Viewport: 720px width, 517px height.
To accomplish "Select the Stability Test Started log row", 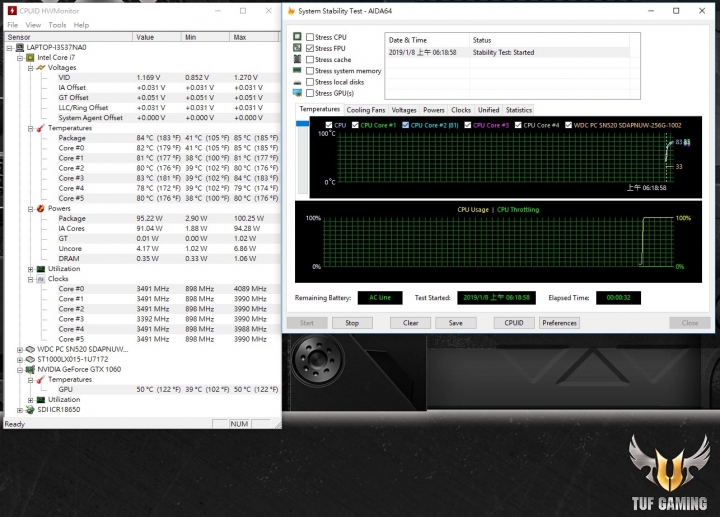I will (509, 52).
